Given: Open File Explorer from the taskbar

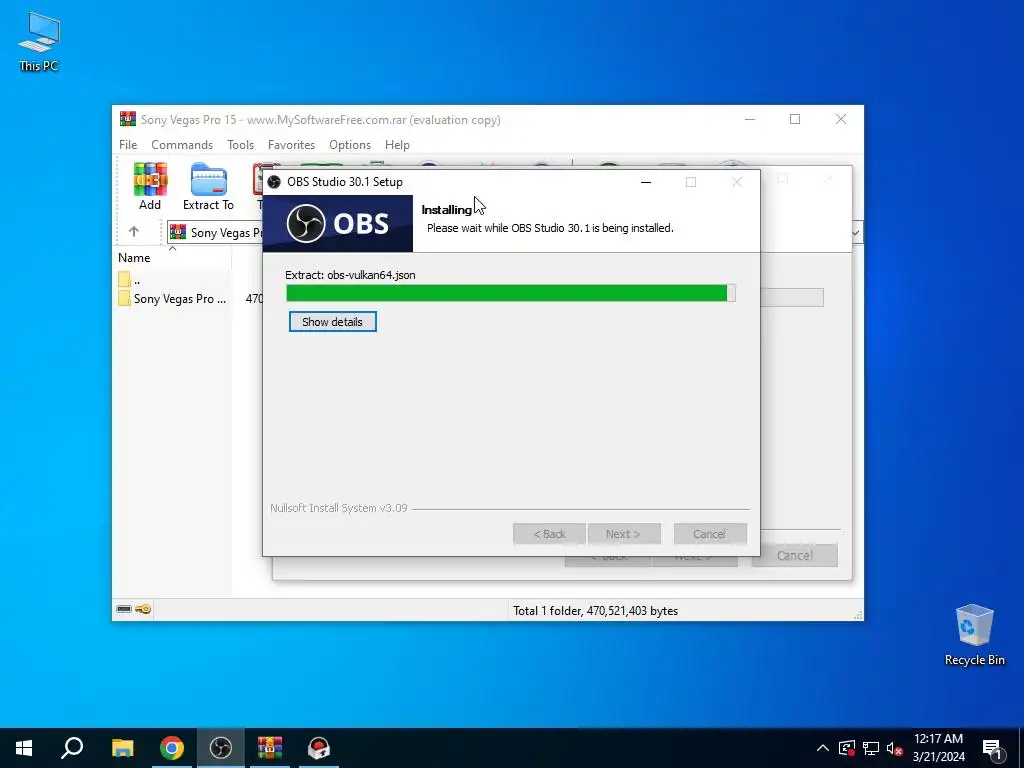Looking at the screenshot, I should [x=122, y=748].
